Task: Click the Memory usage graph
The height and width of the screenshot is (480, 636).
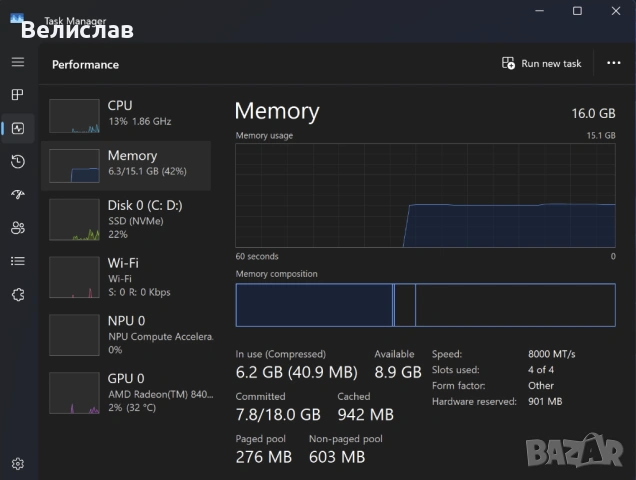Action: [x=425, y=195]
